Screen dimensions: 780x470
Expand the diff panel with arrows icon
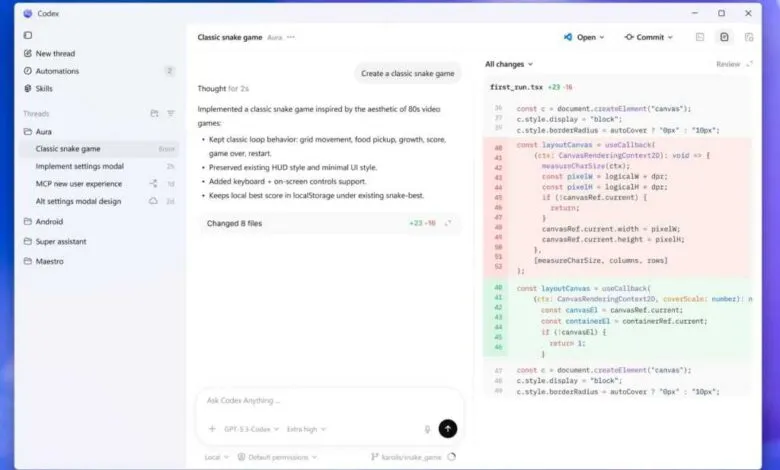coord(750,64)
